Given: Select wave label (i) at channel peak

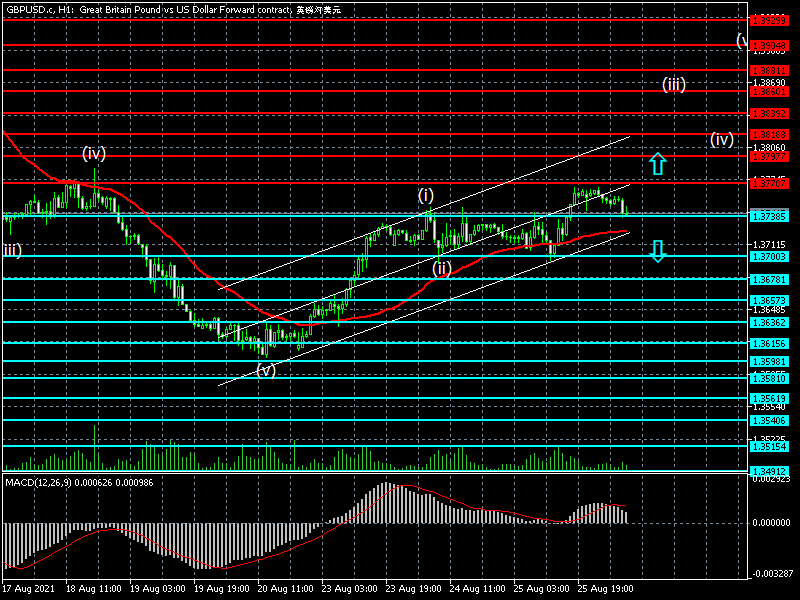Looking at the screenshot, I should coord(426,196).
